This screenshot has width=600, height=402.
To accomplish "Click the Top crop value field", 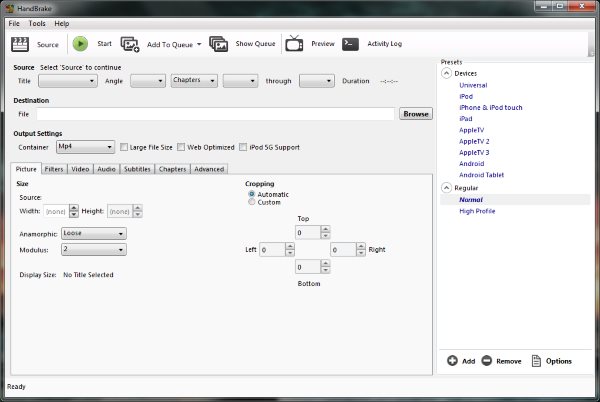I will click(308, 232).
